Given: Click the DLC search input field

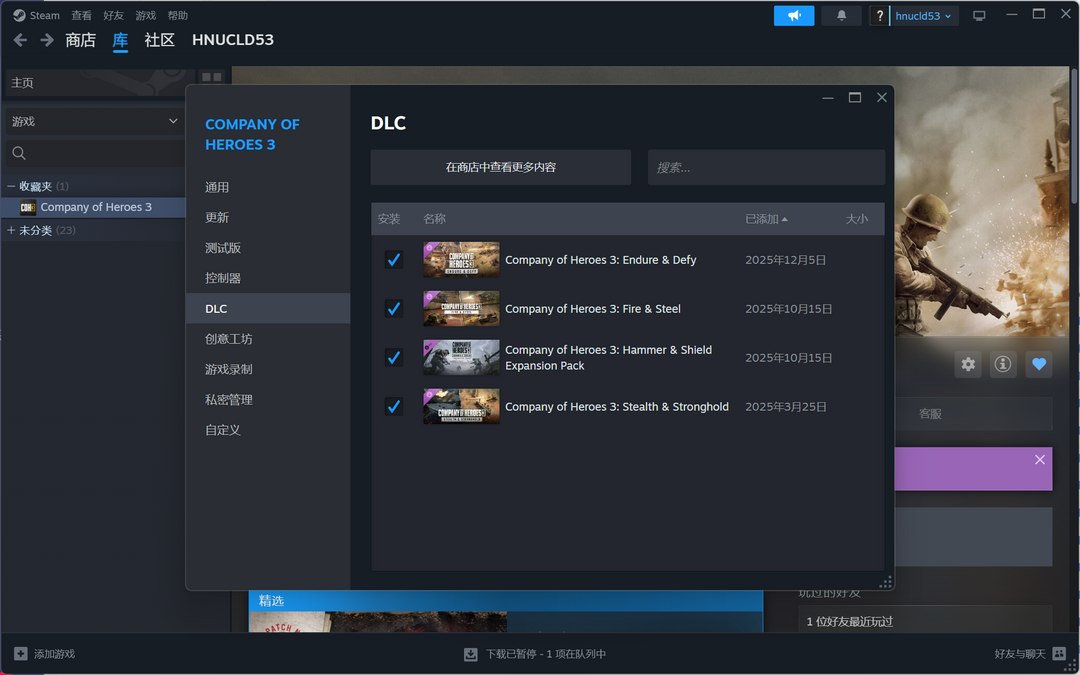Looking at the screenshot, I should [x=766, y=168].
